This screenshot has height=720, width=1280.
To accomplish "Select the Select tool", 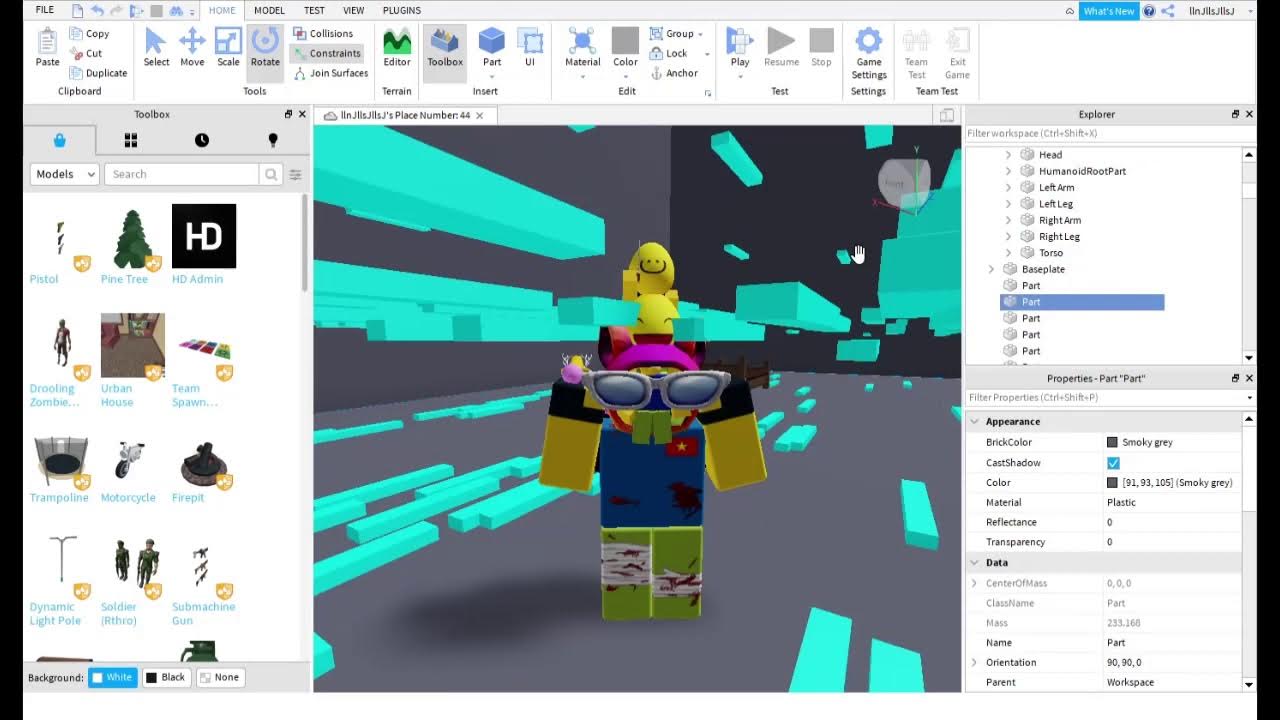I will (156, 47).
